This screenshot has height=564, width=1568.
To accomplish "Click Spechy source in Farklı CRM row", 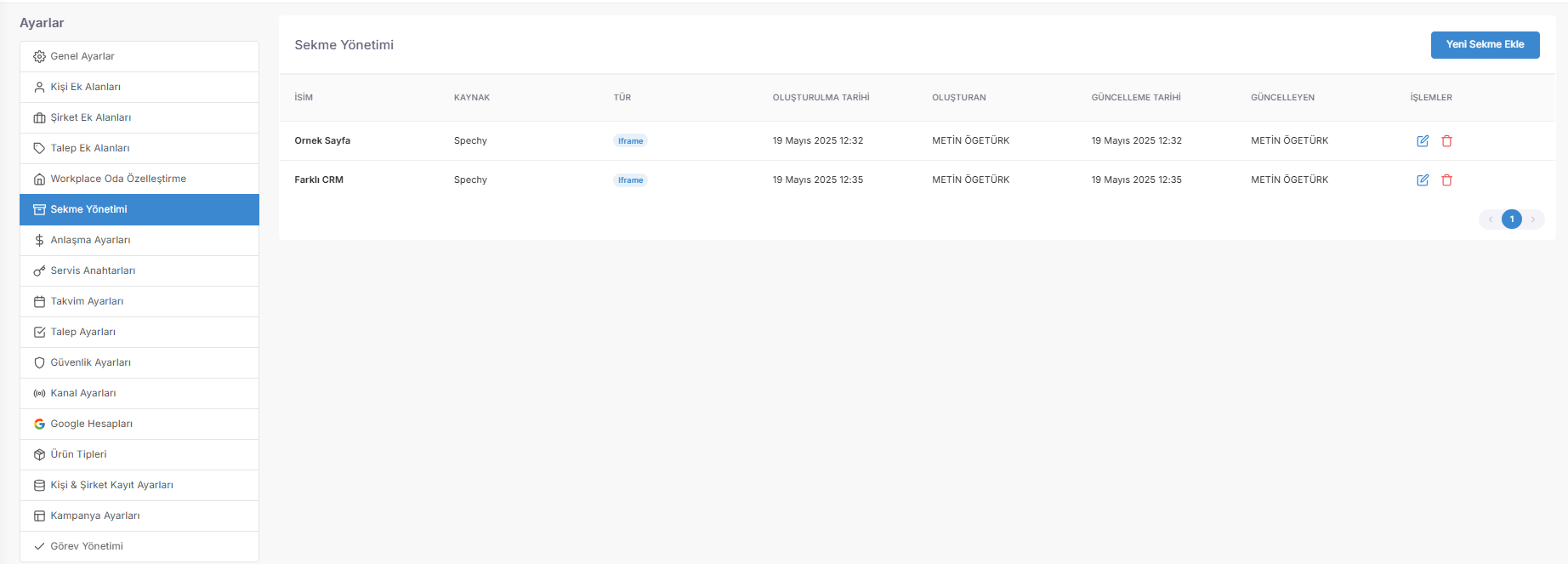I will [470, 180].
